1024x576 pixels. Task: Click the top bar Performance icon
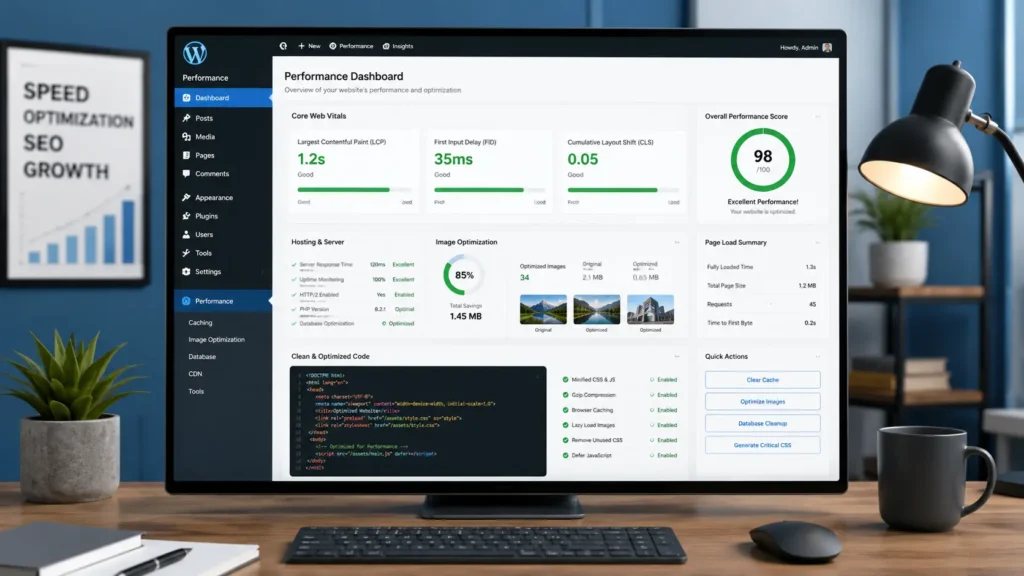point(332,46)
